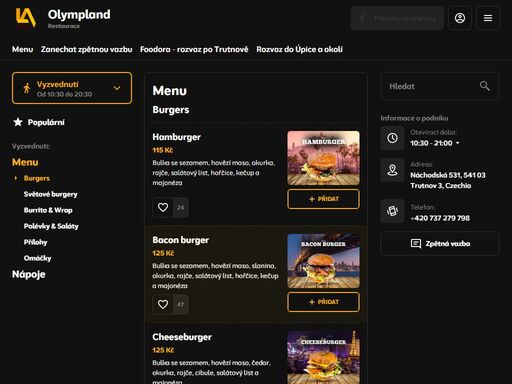
Task: Select Přílohy category
Action: pos(35,242)
